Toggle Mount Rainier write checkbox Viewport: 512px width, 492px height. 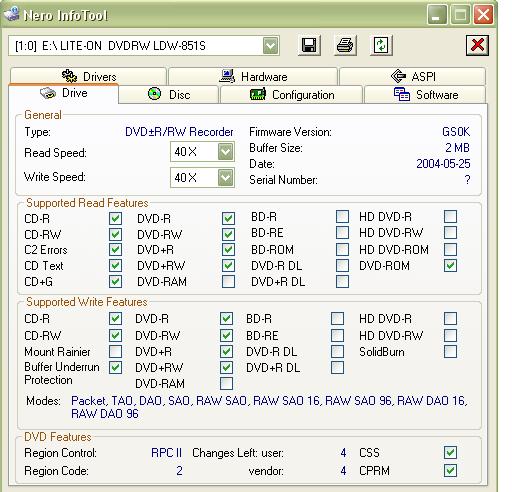[x=115, y=351]
